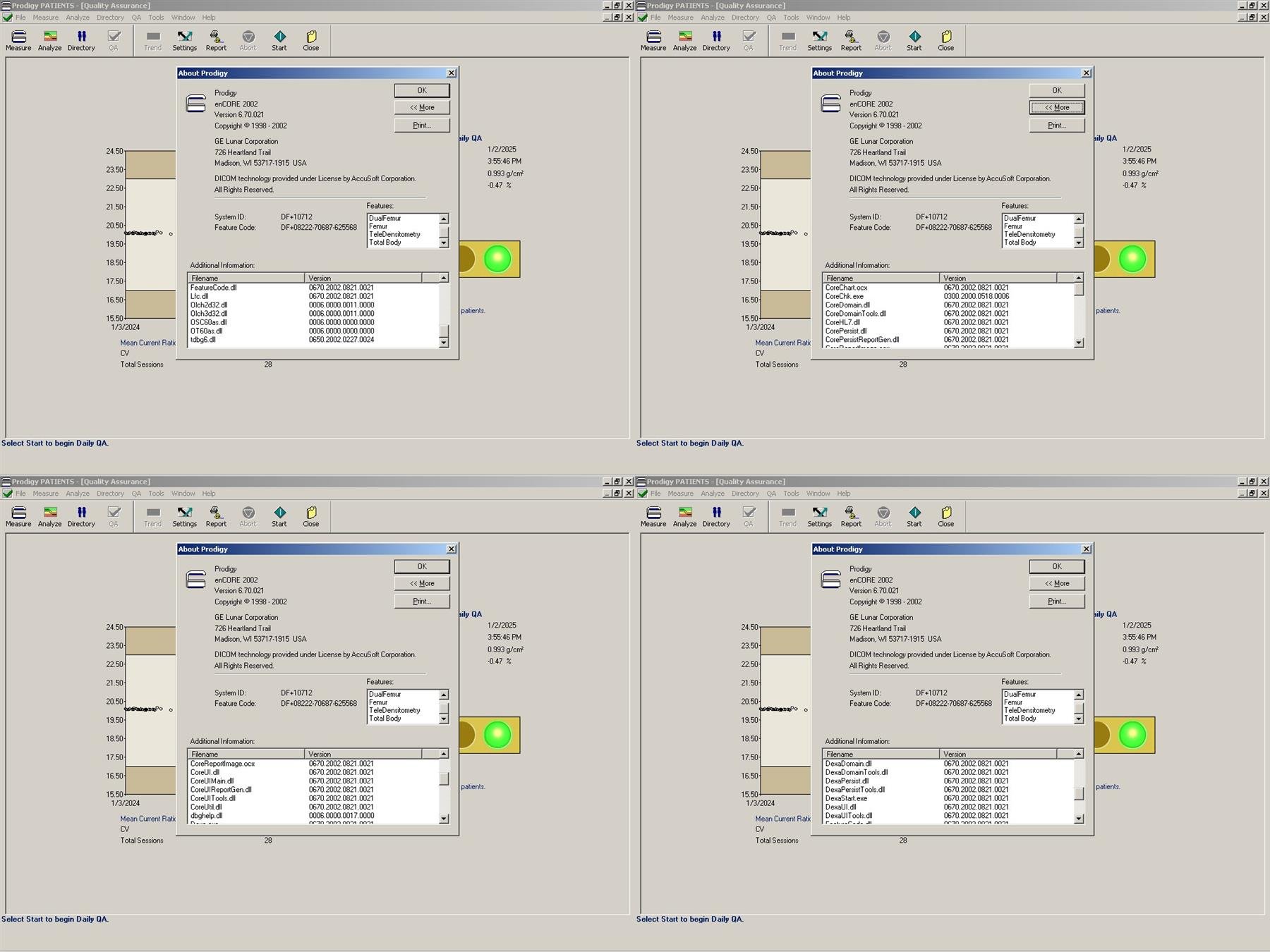Image resolution: width=1270 pixels, height=952 pixels.
Task: Click the Measure icon in the top-right window
Action: click(653, 40)
